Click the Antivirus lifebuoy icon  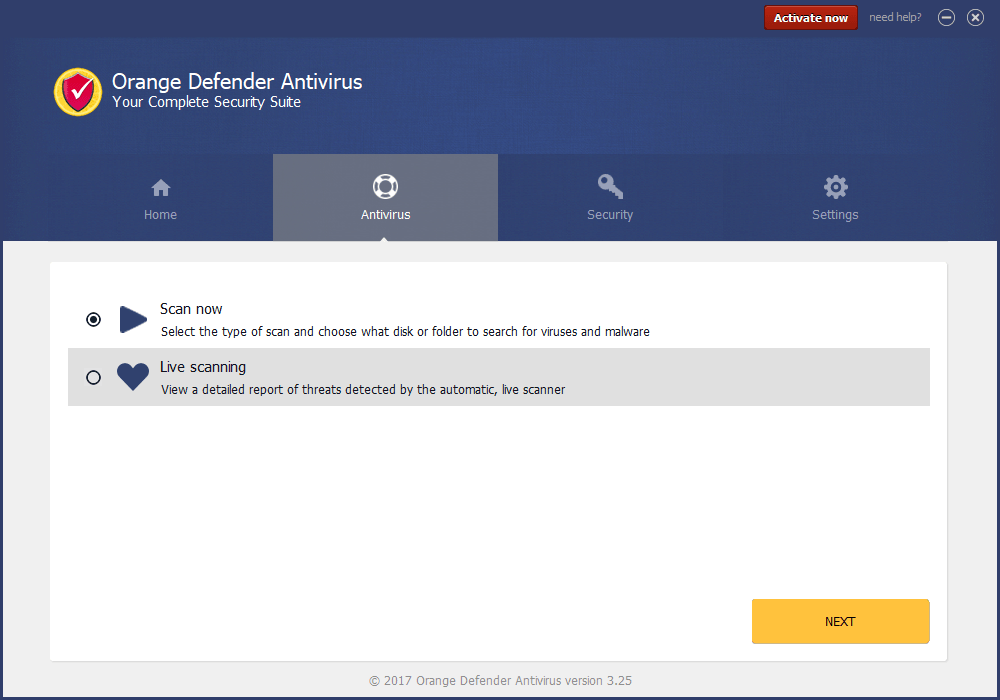point(385,187)
